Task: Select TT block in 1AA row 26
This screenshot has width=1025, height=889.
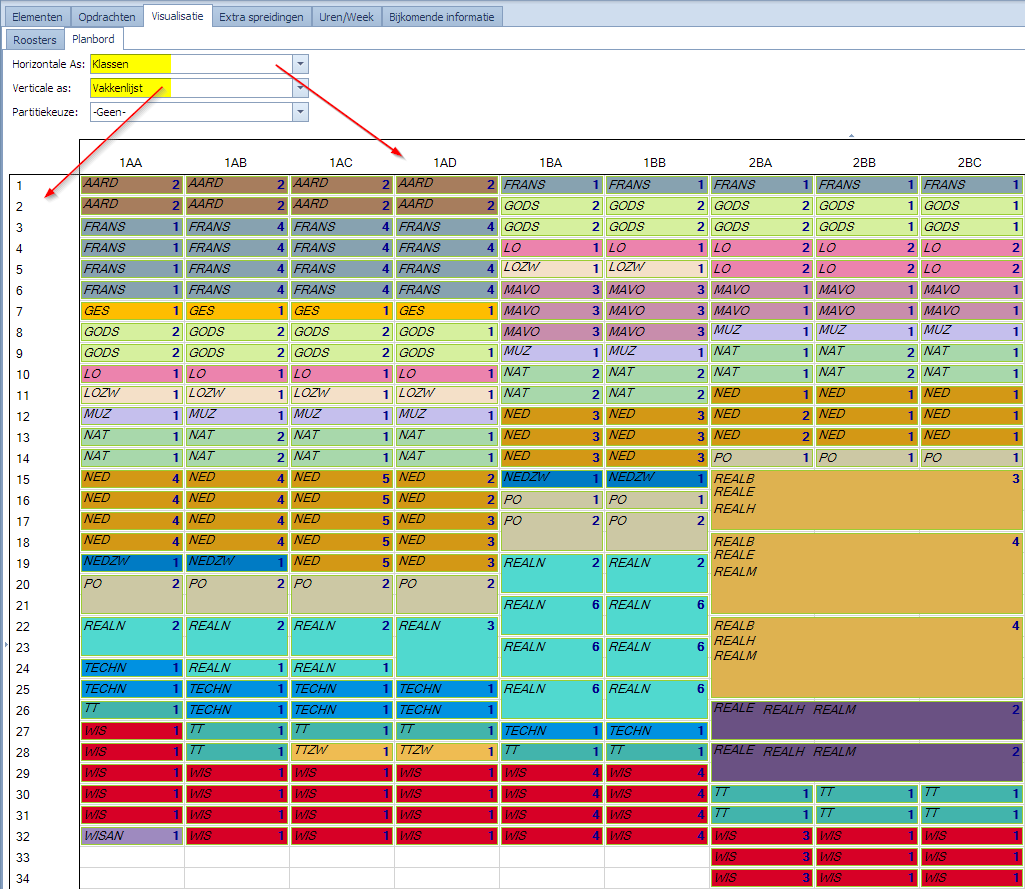Action: click(131, 709)
